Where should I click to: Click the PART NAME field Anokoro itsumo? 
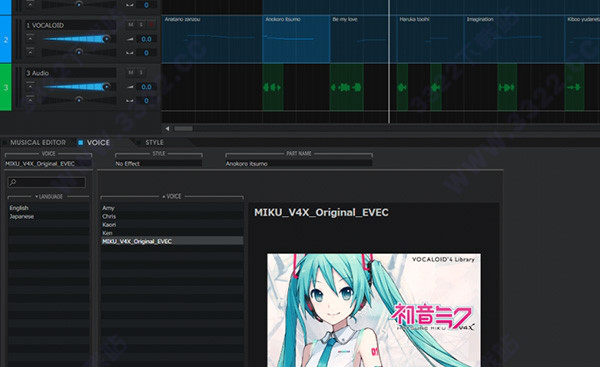pyautogui.click(x=298, y=163)
